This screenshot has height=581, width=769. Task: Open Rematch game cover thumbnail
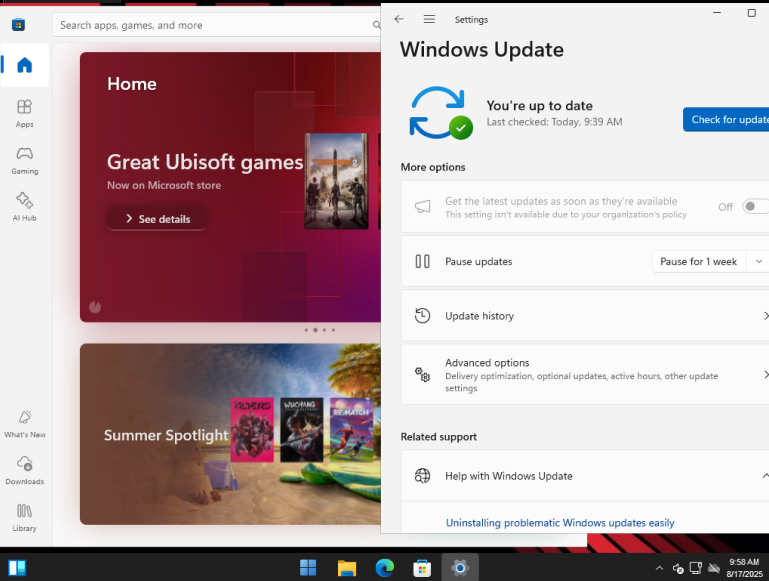click(352, 430)
